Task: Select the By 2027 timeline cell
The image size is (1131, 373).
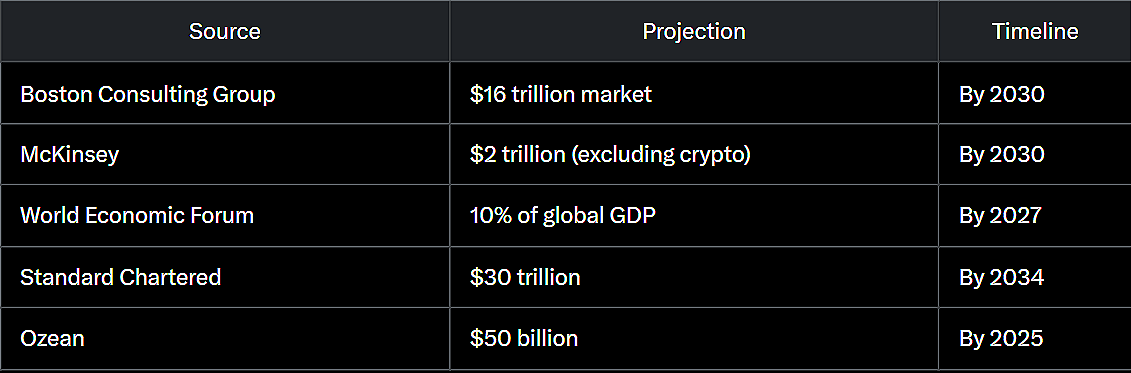Action: (1034, 216)
